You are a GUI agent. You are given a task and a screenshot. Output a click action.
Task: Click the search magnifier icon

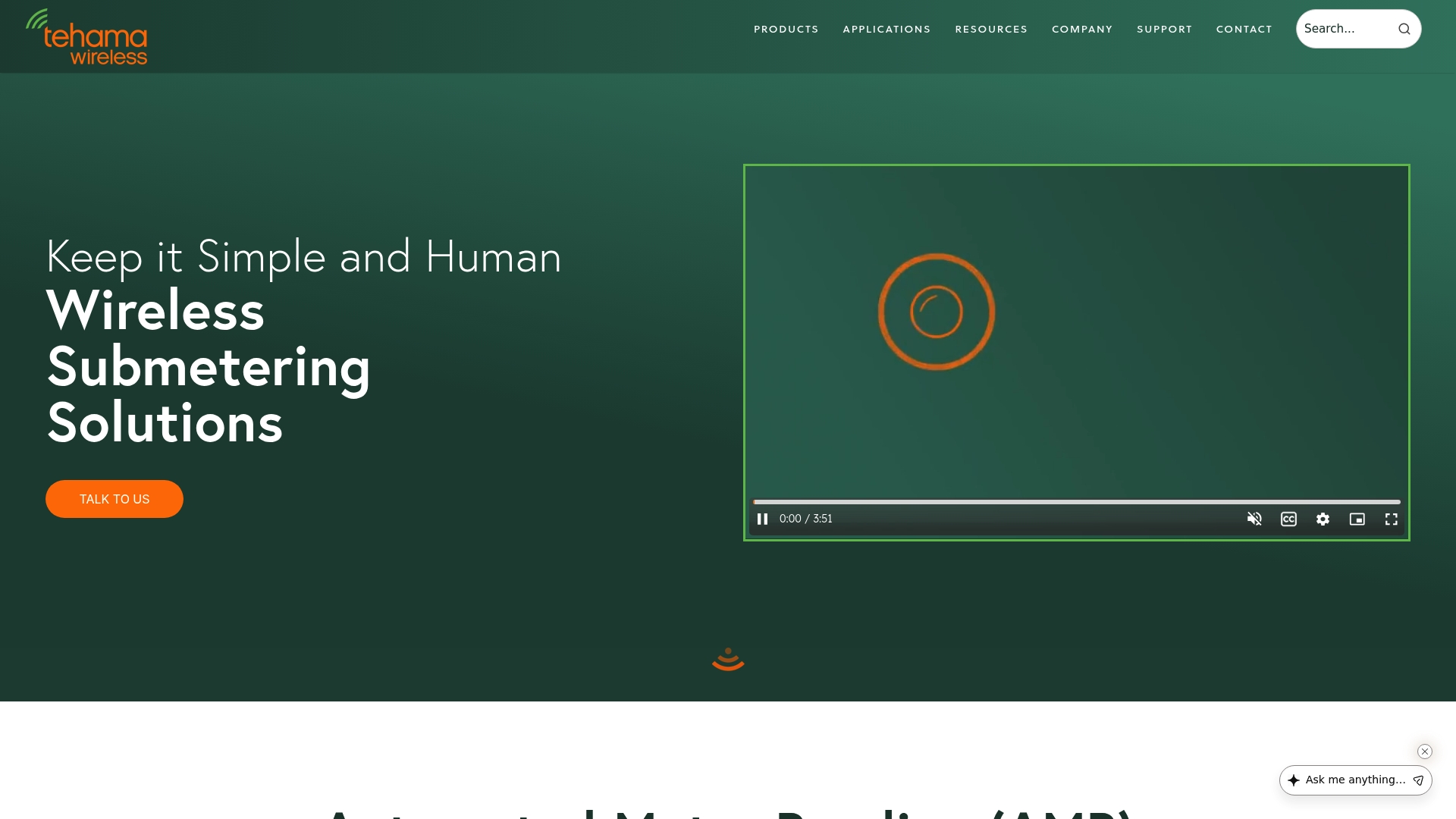click(x=1404, y=28)
